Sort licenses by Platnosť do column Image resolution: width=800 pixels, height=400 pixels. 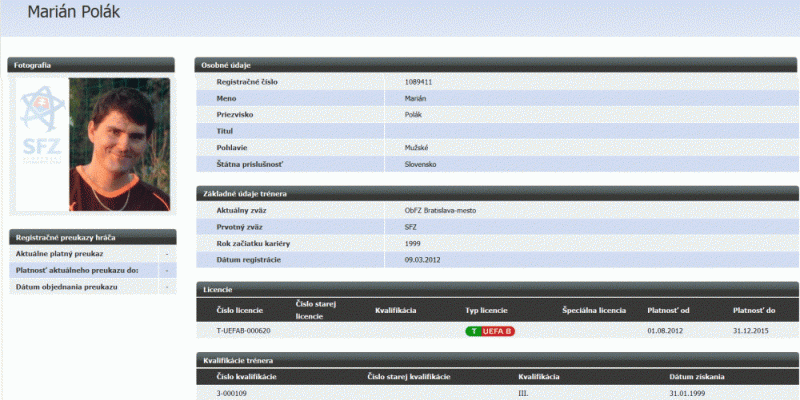pos(754,310)
